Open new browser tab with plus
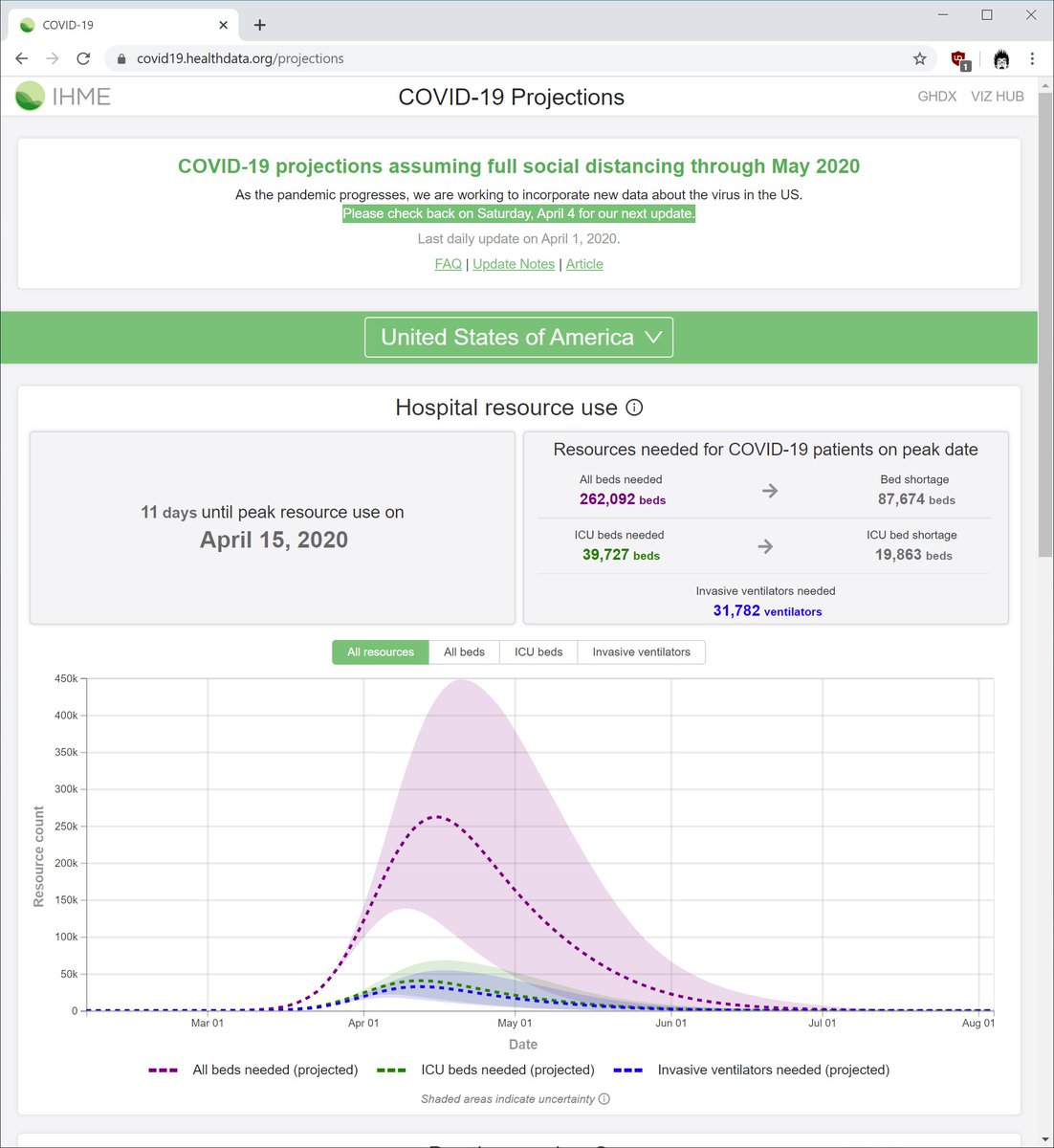 260,25
